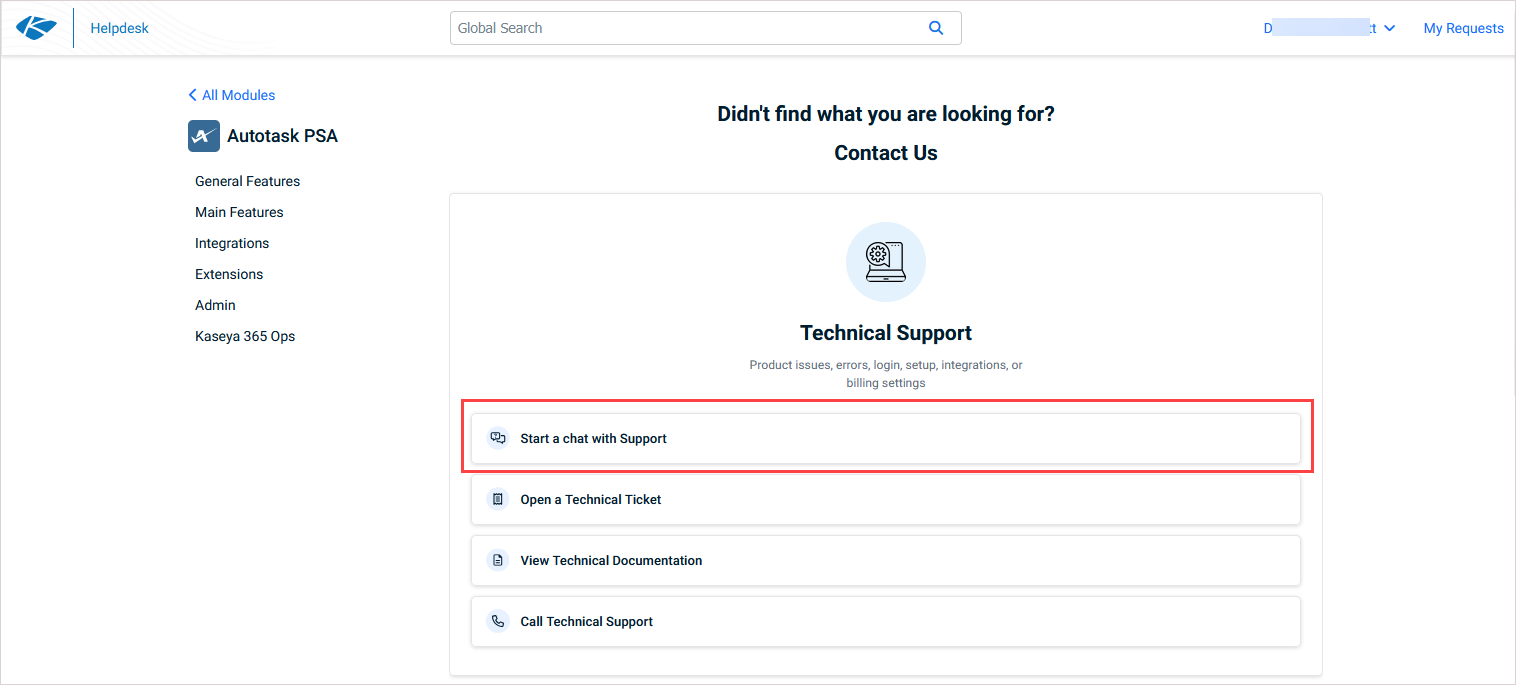The image size is (1516, 685).
Task: Select Extensions in the sidebar
Action: pyautogui.click(x=229, y=274)
